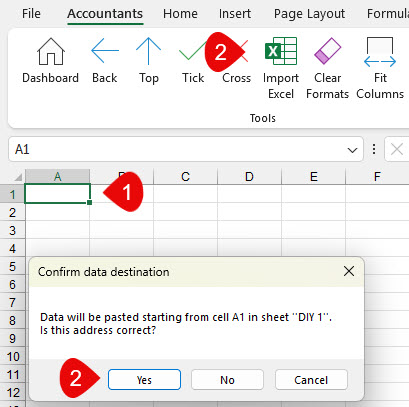Switch to the Insert tab
This screenshot has height=407, width=409.
[235, 14]
